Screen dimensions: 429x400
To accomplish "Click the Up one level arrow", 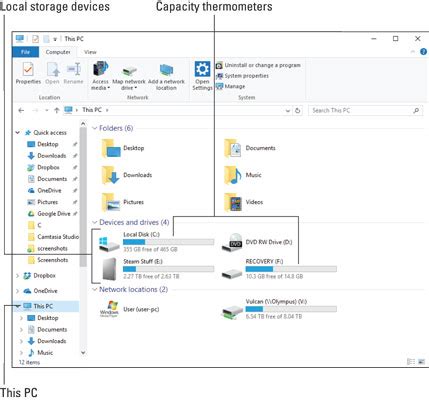I will (57, 110).
